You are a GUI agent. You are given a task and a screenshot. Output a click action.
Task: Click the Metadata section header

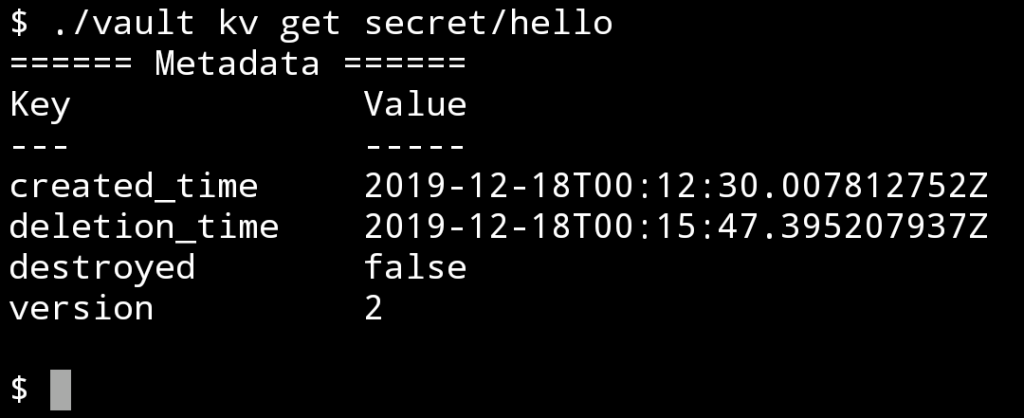[238, 64]
